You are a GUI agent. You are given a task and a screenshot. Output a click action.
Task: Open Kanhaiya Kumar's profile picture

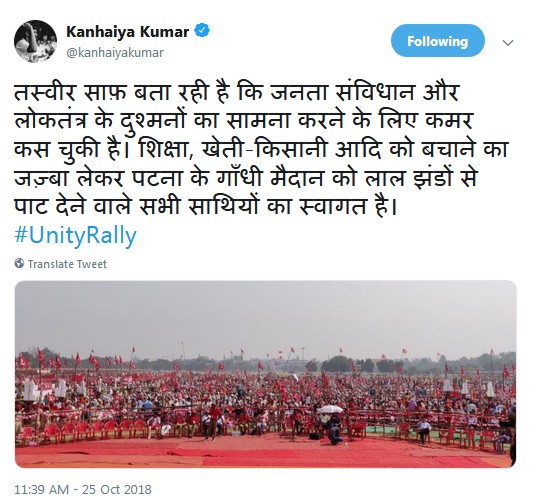(x=35, y=41)
